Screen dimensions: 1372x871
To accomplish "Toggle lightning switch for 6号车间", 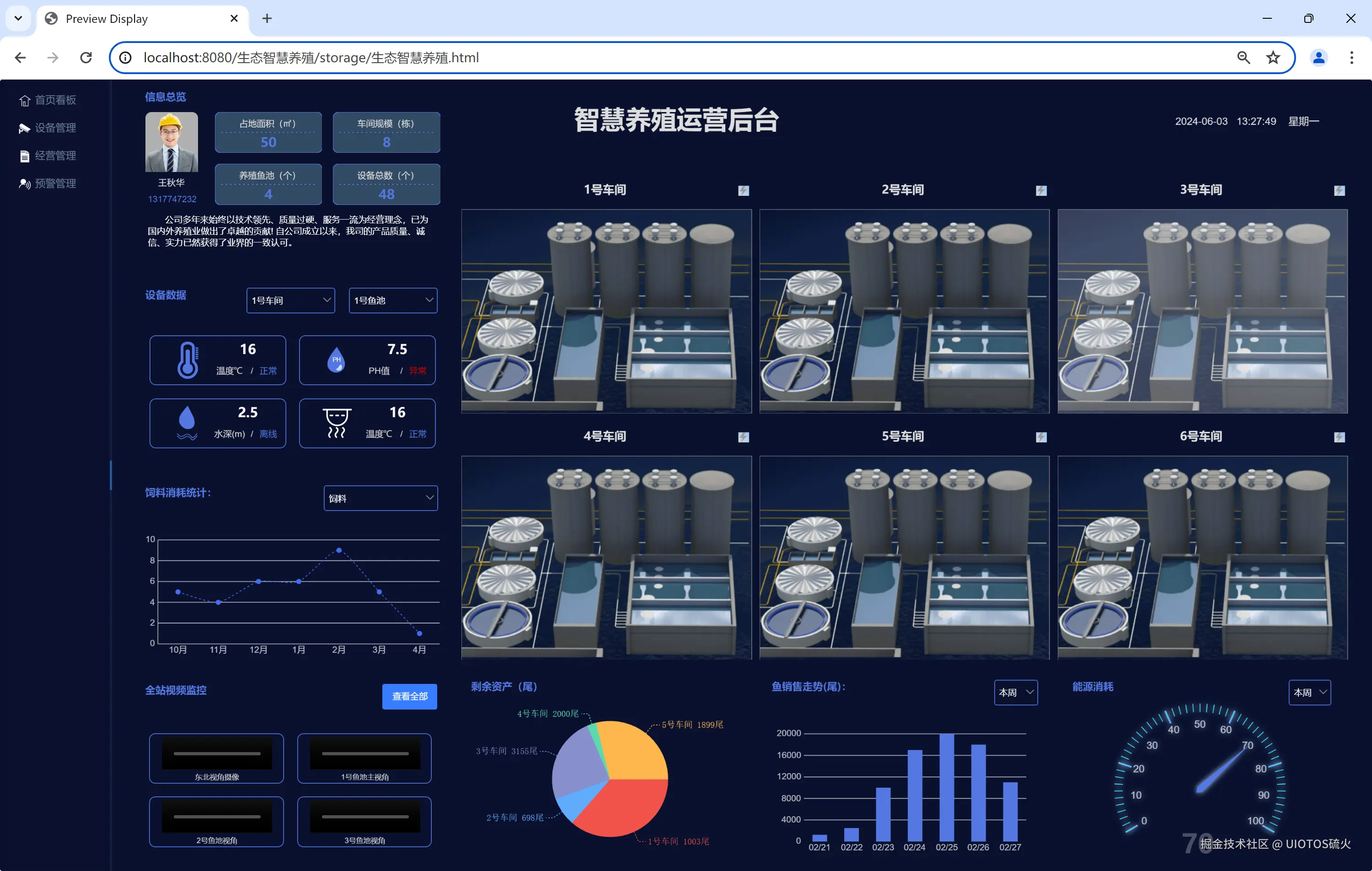I will point(1339,437).
